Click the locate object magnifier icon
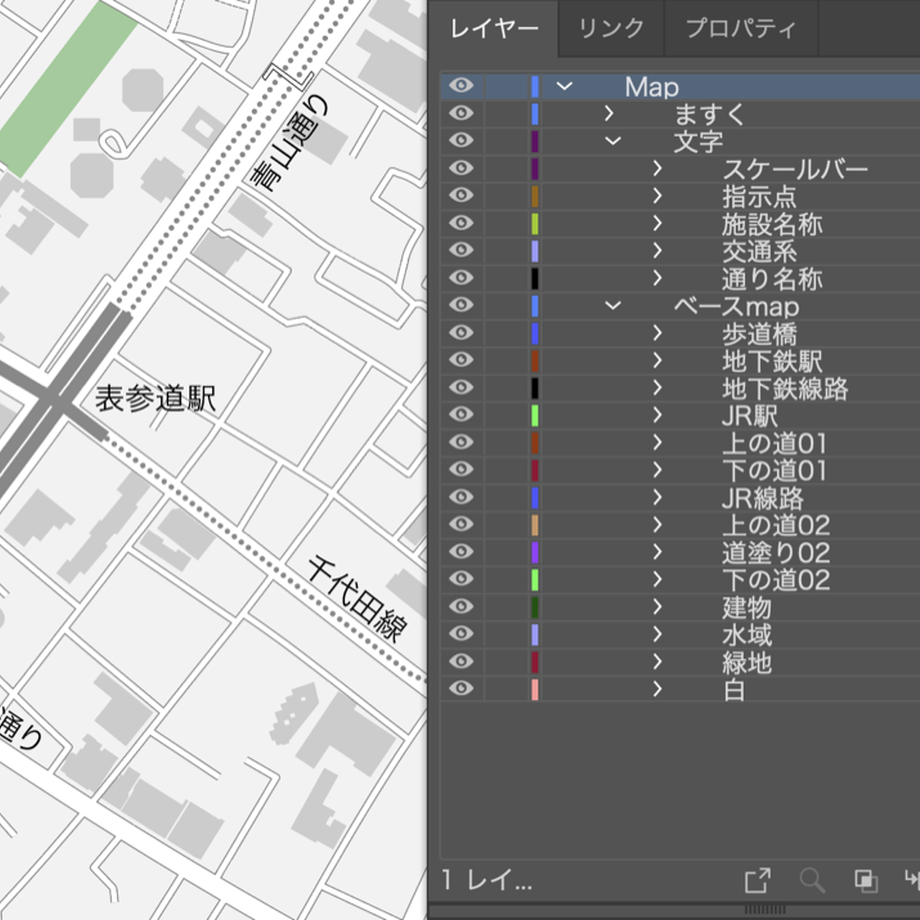920x920 pixels. (x=813, y=880)
